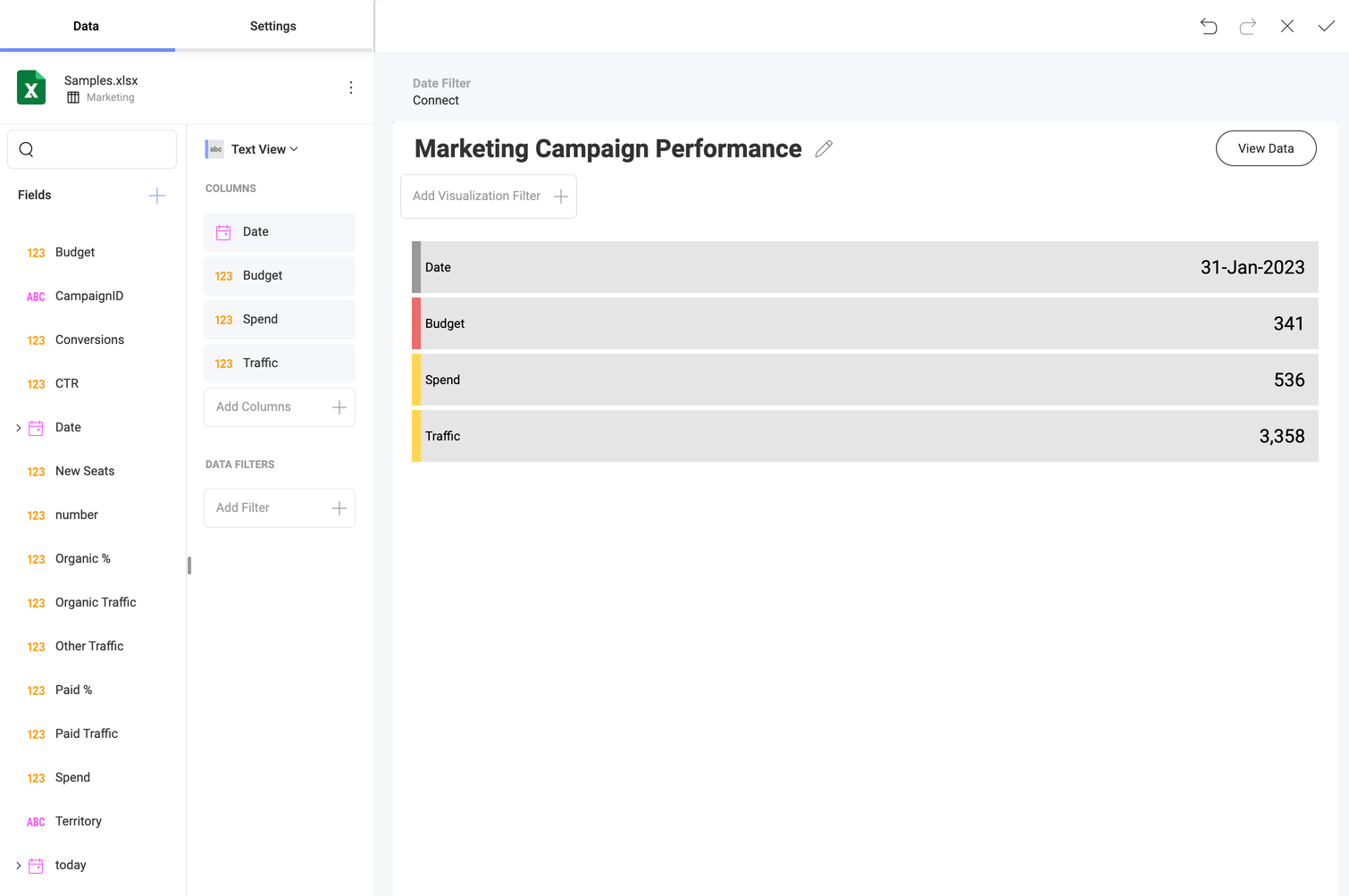Select Date in the Columns list
This screenshot has width=1349, height=896.
pyautogui.click(x=280, y=232)
